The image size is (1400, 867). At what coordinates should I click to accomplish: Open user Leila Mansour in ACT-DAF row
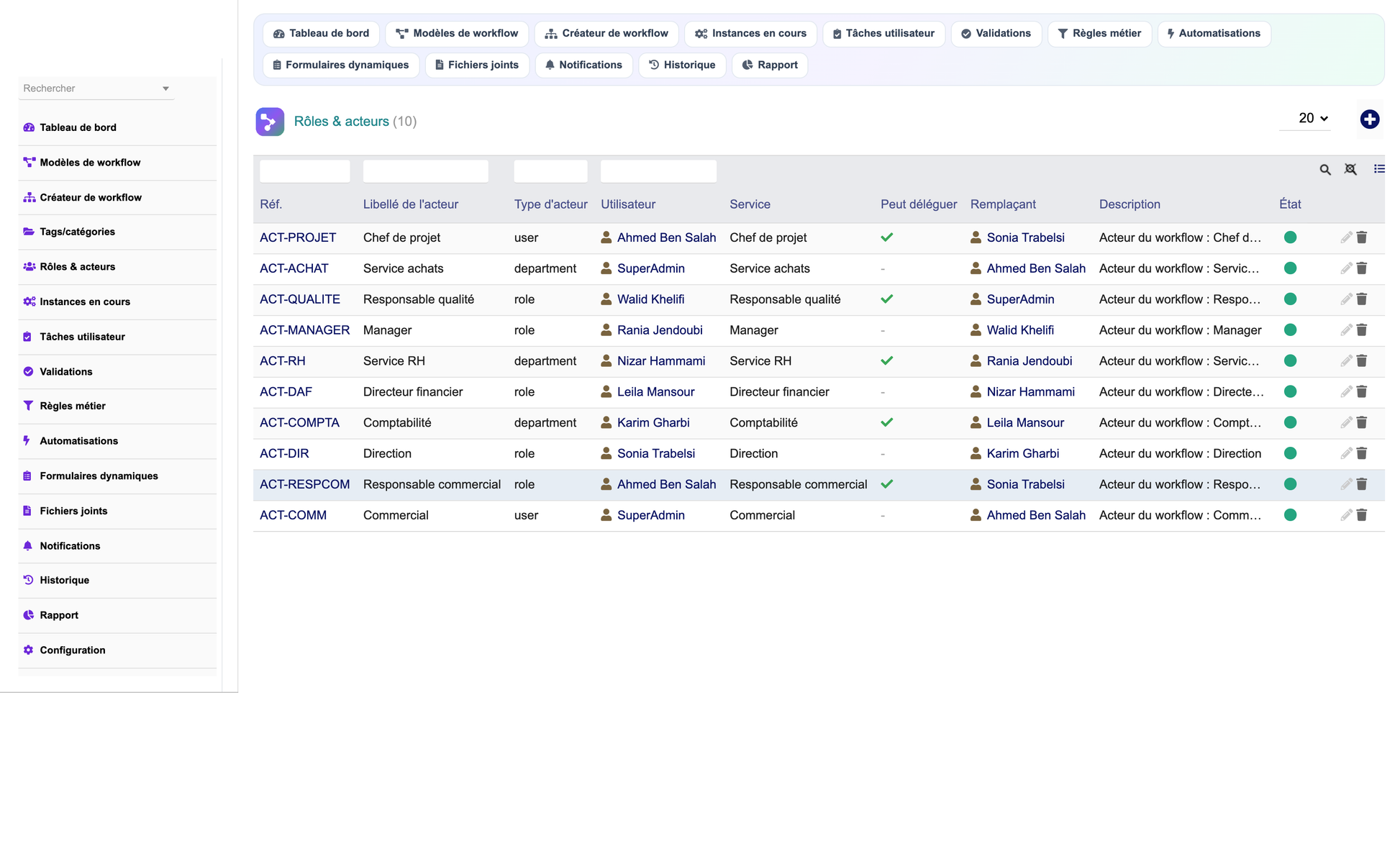point(655,392)
